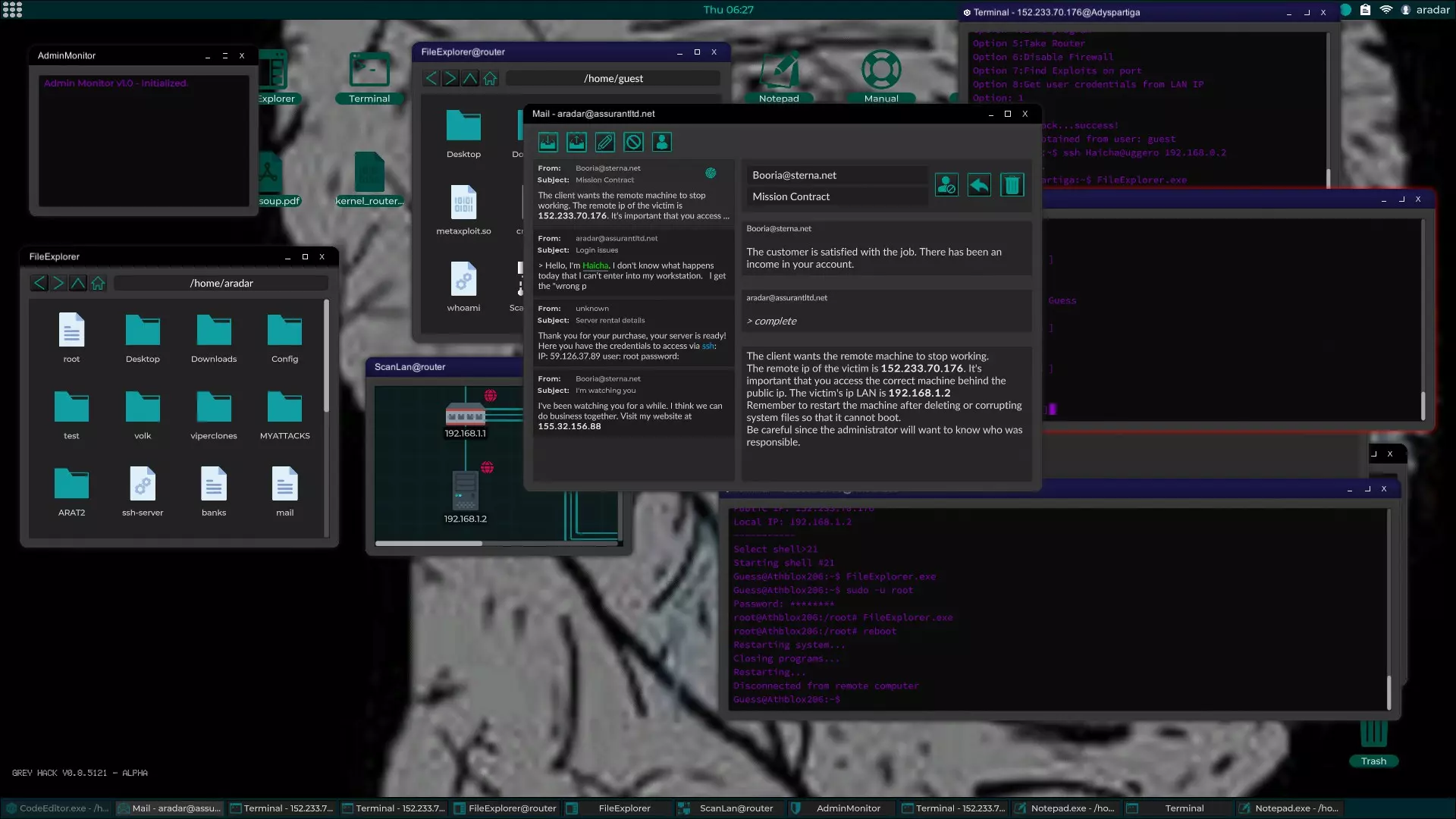Viewport: 1456px width, 819px height.
Task: Click the compose new mail pencil icon
Action: click(x=605, y=142)
